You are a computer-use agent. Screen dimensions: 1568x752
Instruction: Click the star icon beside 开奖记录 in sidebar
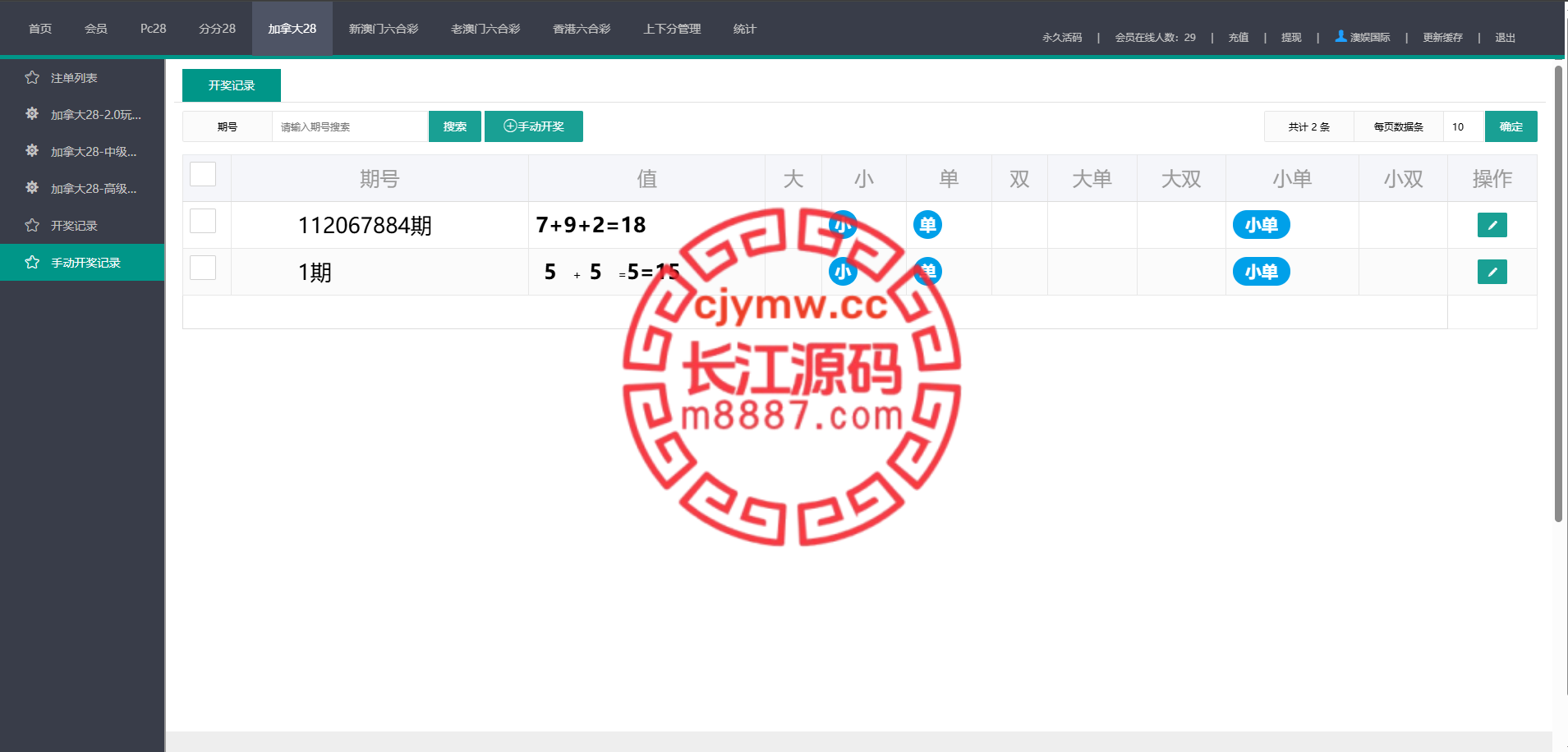32,225
